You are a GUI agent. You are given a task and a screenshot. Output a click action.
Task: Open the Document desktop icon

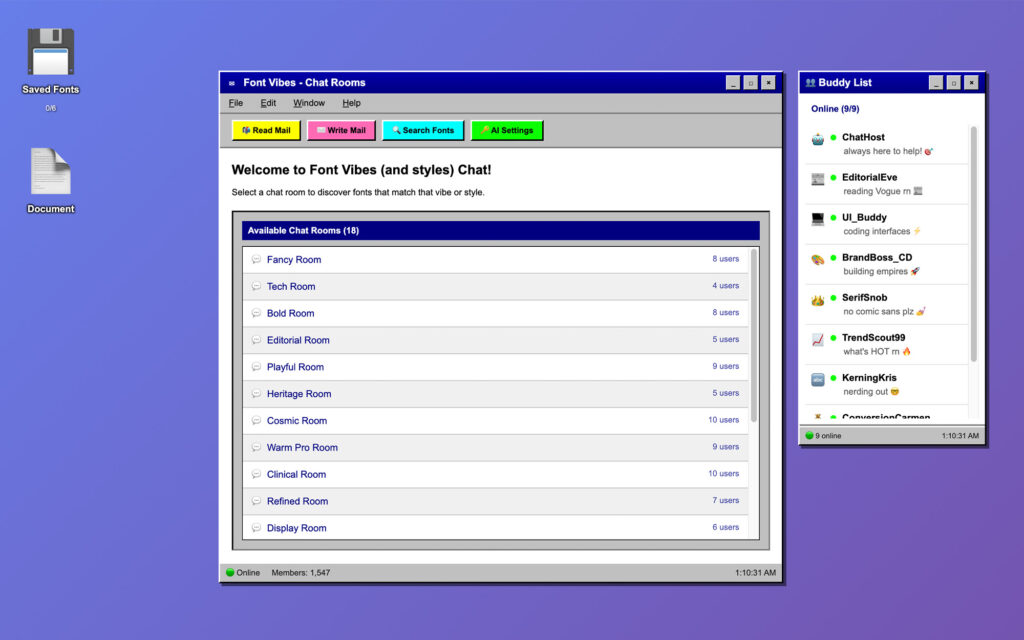click(x=50, y=172)
